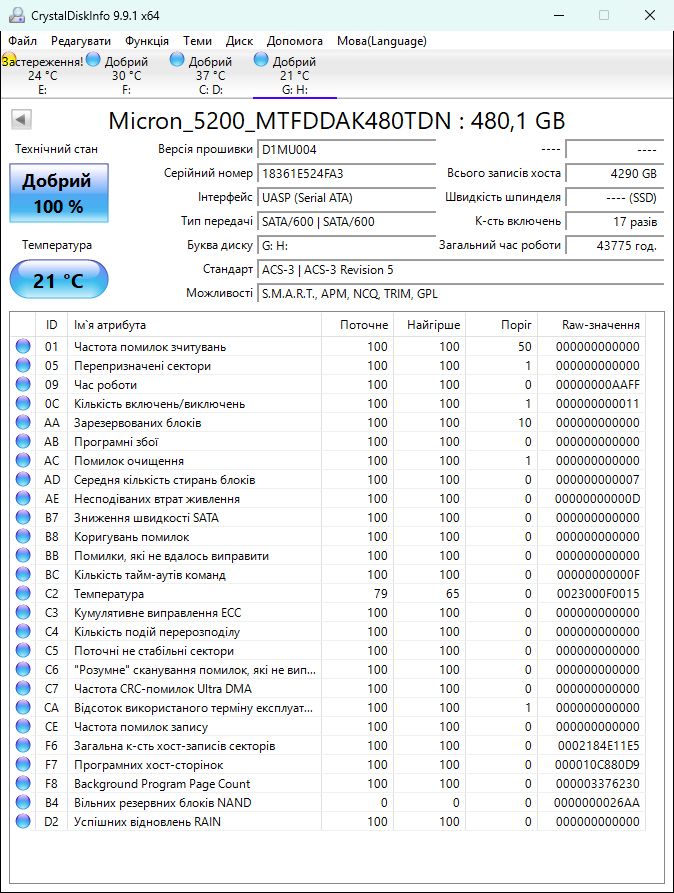Click status orb of Час роботи row
The width and height of the screenshot is (674, 893).
point(23,384)
